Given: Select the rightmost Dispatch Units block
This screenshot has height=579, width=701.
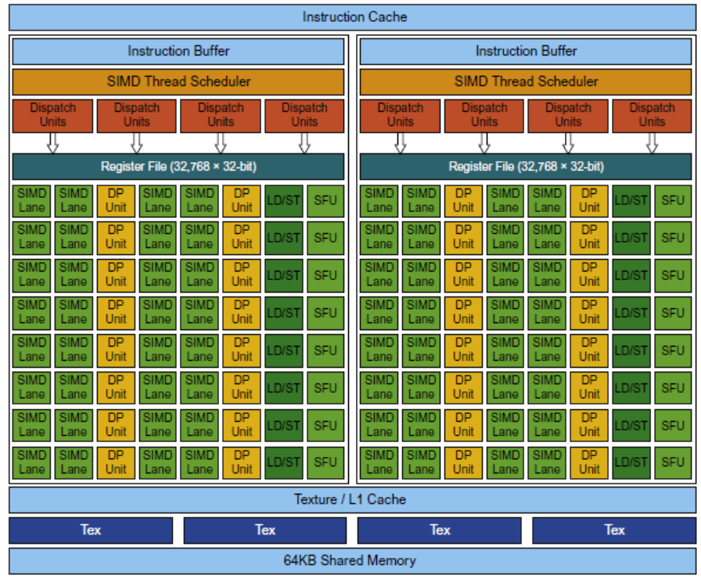Looking at the screenshot, I should [x=652, y=115].
